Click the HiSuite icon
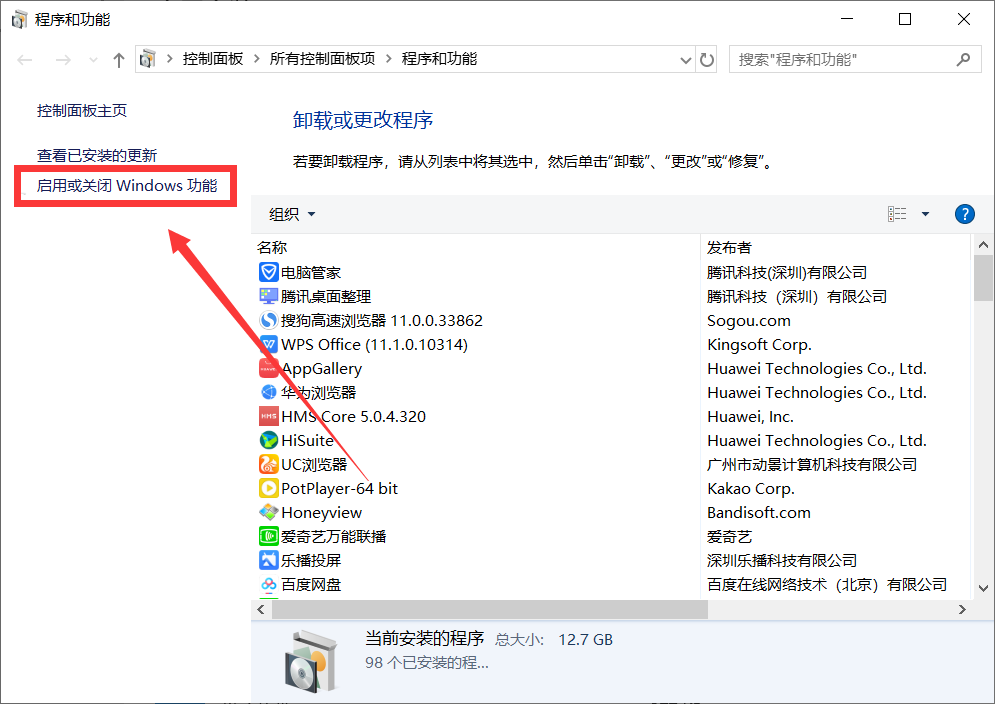995x704 pixels. point(268,441)
